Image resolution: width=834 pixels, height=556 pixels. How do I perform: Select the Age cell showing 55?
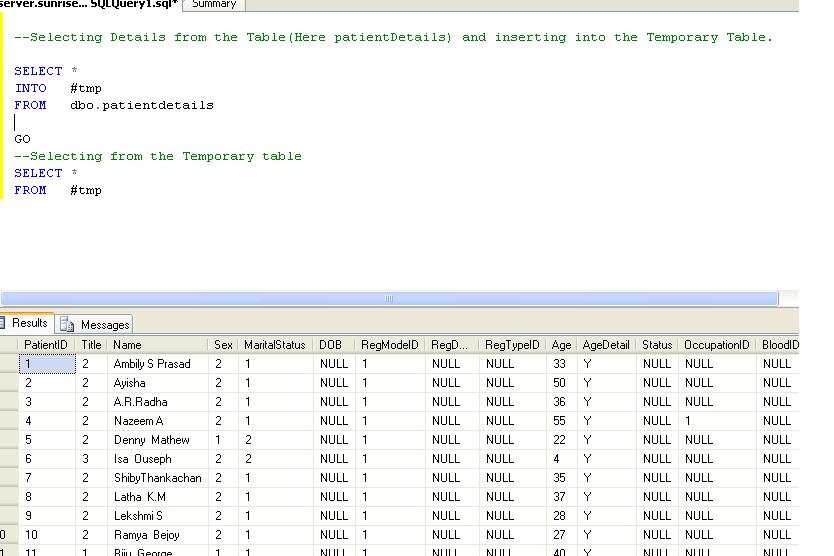tap(561, 421)
